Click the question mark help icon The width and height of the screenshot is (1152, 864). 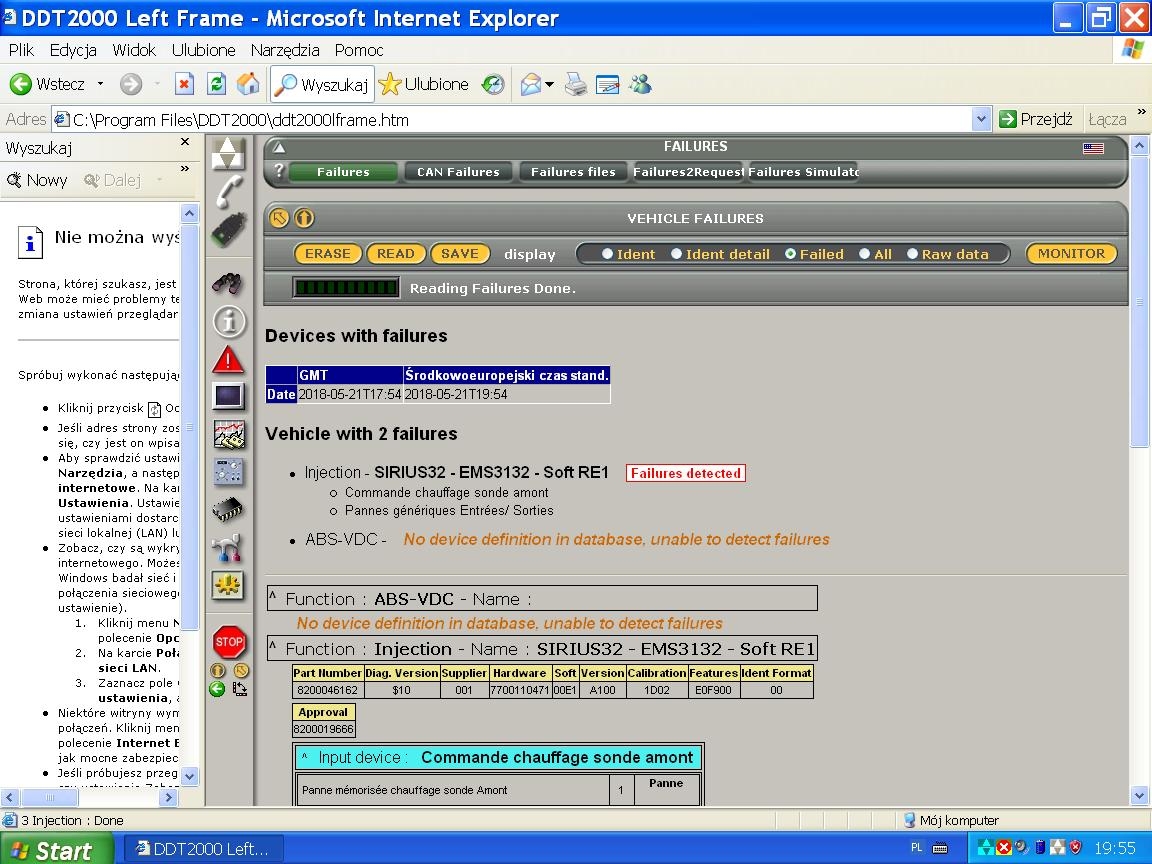279,170
